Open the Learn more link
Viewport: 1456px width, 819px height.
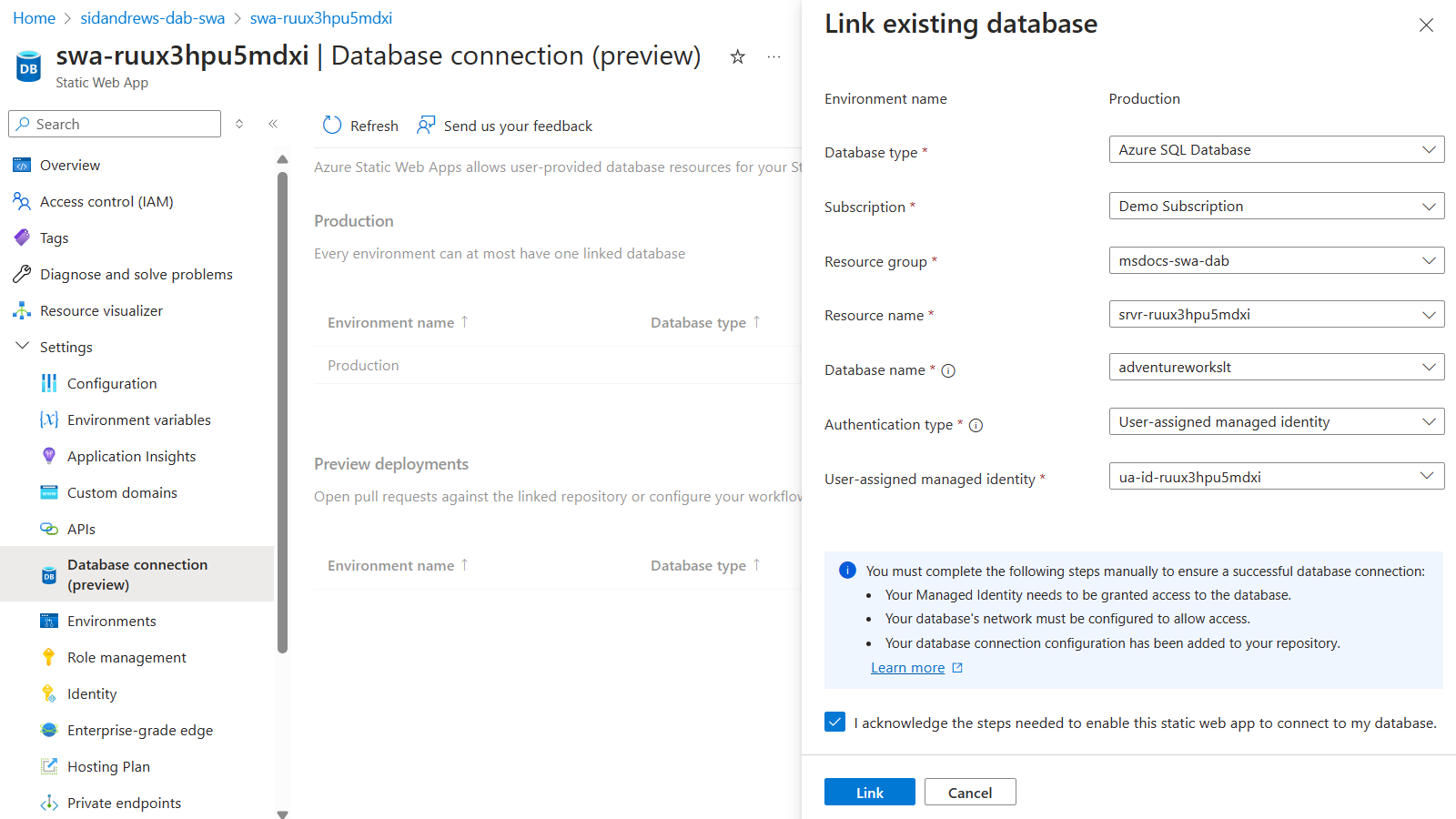click(907, 667)
